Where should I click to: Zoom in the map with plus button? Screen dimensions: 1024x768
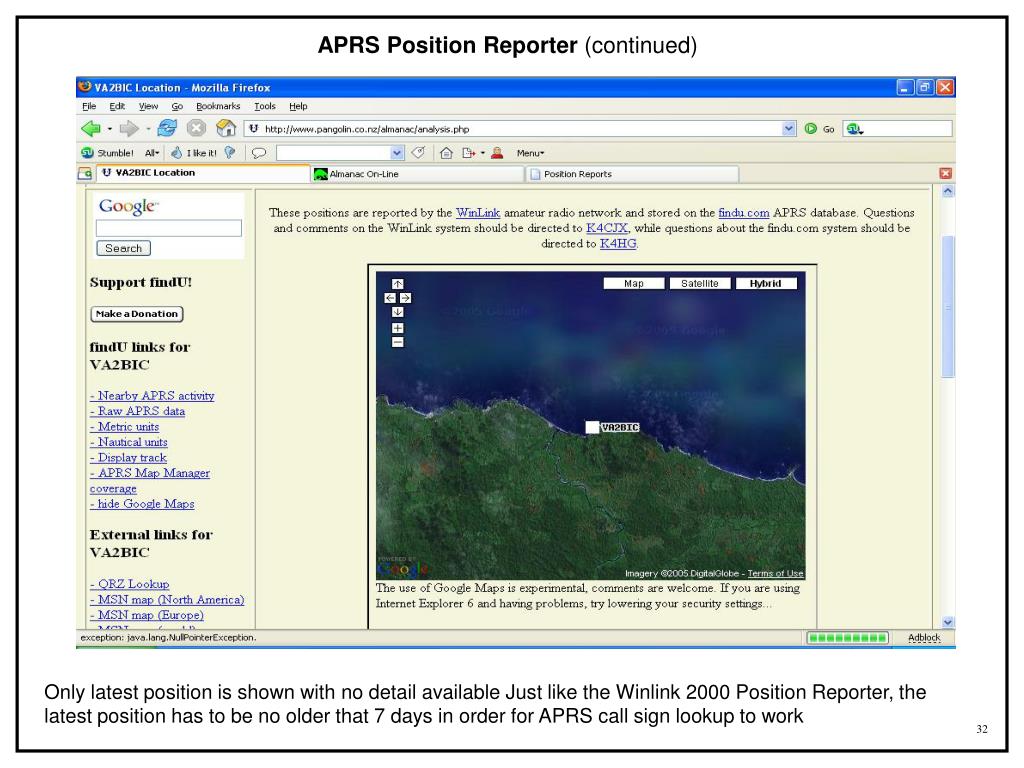click(398, 328)
